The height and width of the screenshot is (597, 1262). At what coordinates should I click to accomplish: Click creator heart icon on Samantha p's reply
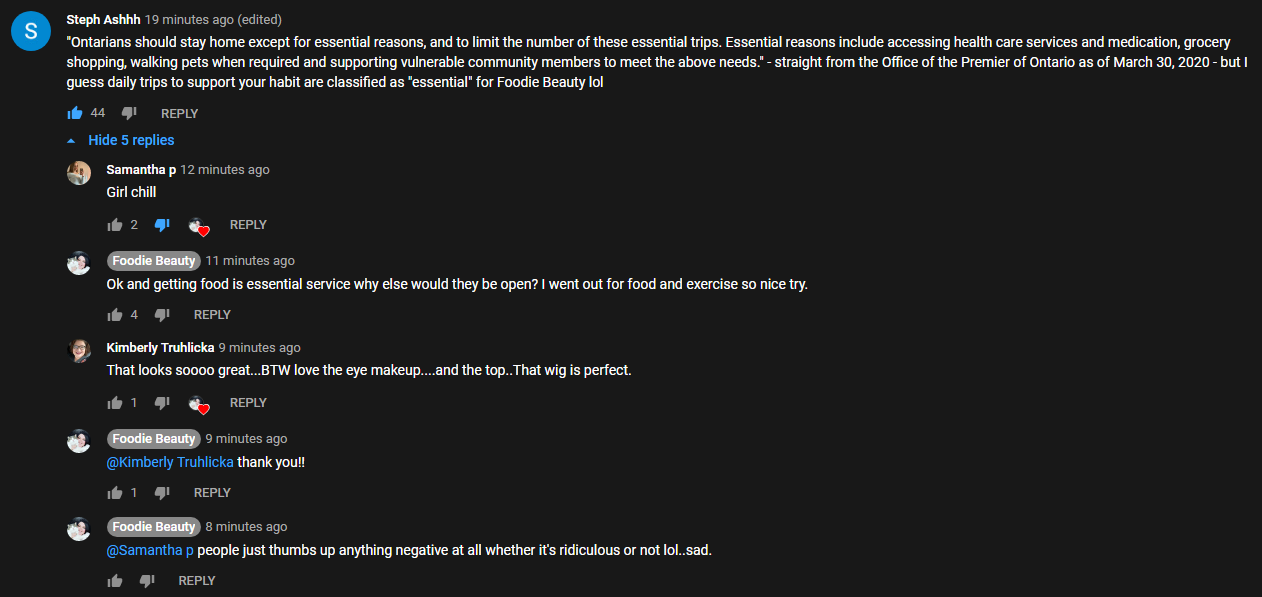tap(199, 225)
